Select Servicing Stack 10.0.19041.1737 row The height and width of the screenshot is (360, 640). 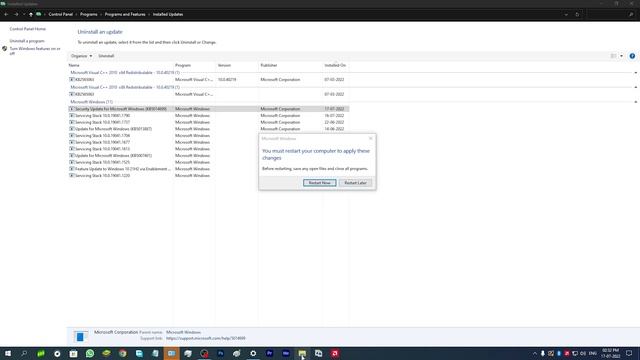(x=209, y=122)
